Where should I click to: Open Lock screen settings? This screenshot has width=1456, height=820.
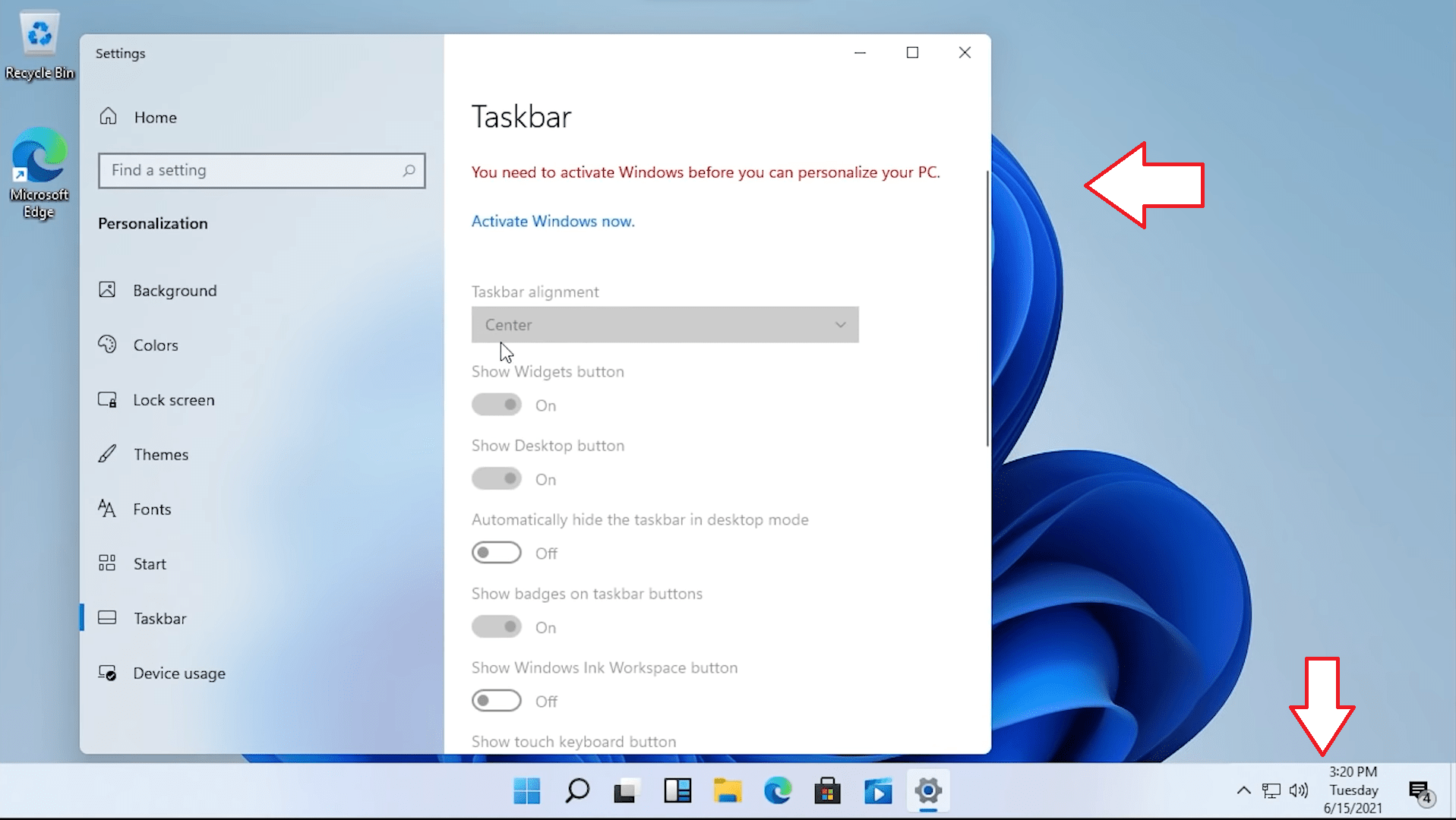[174, 400]
